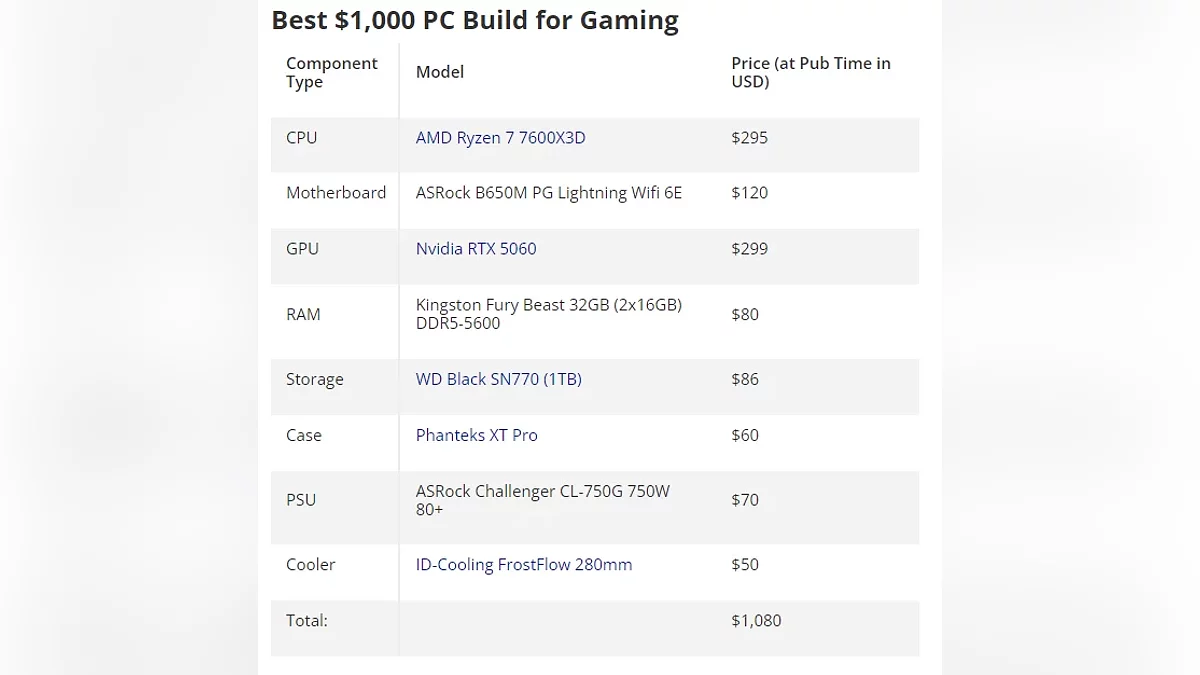Click the Storage row label
The width and height of the screenshot is (1200, 675).
tap(314, 380)
